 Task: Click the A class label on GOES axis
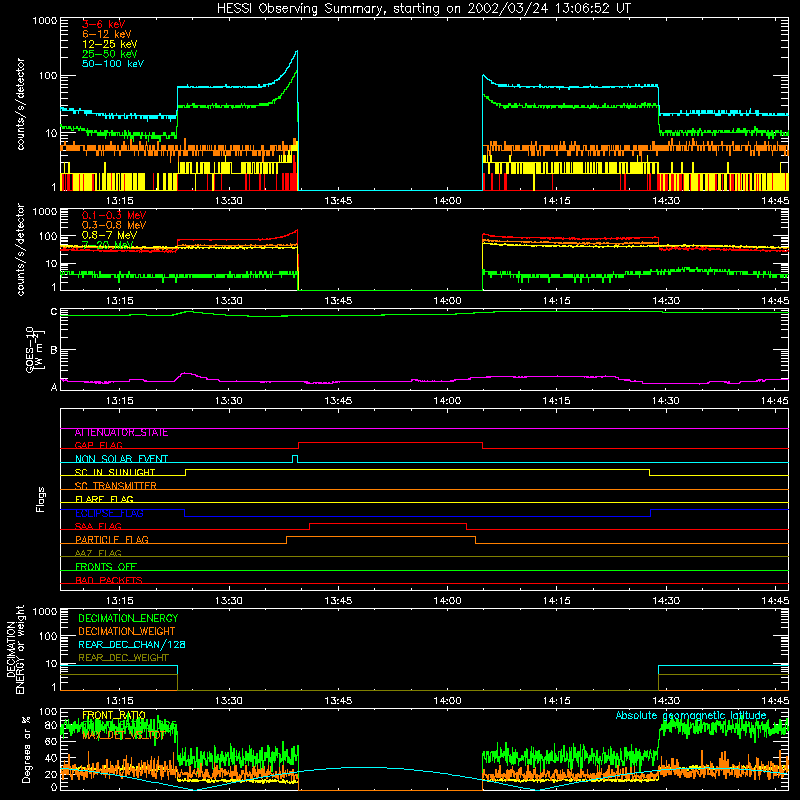(x=54, y=387)
